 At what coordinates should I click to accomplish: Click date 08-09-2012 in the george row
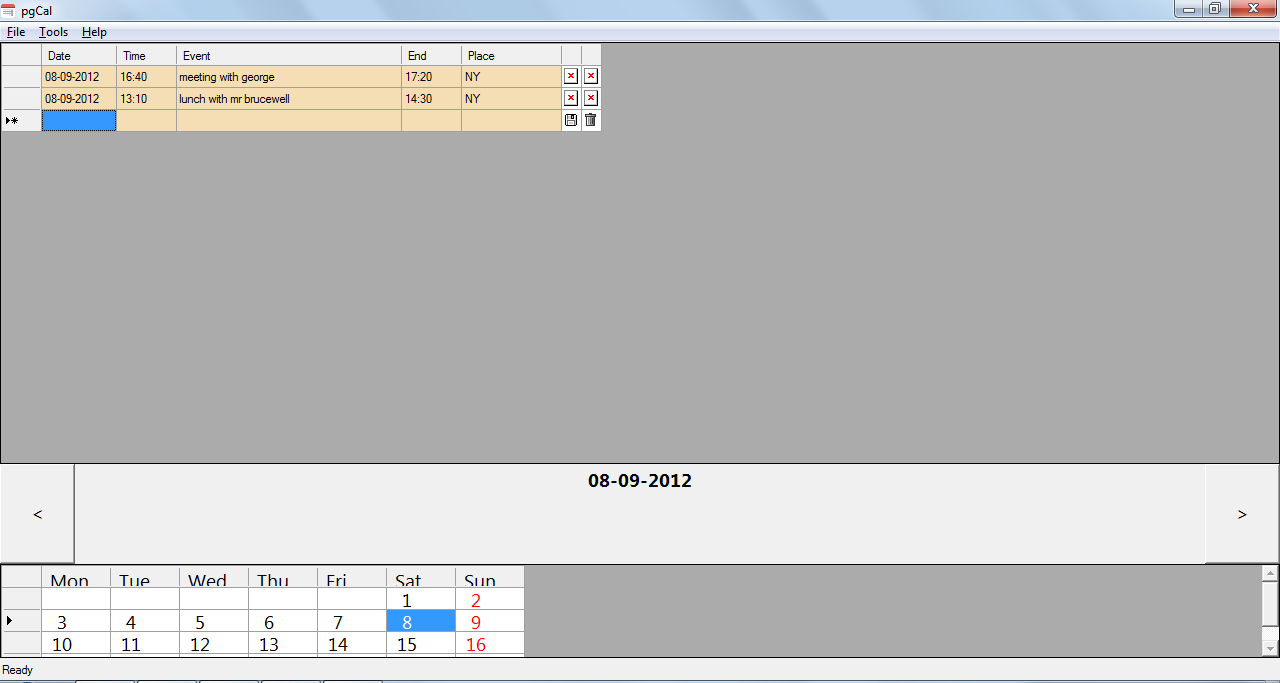(79, 76)
